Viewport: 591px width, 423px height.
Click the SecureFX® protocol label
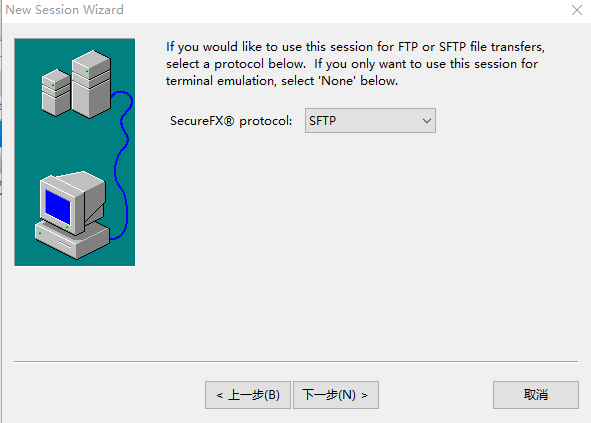click(231, 121)
